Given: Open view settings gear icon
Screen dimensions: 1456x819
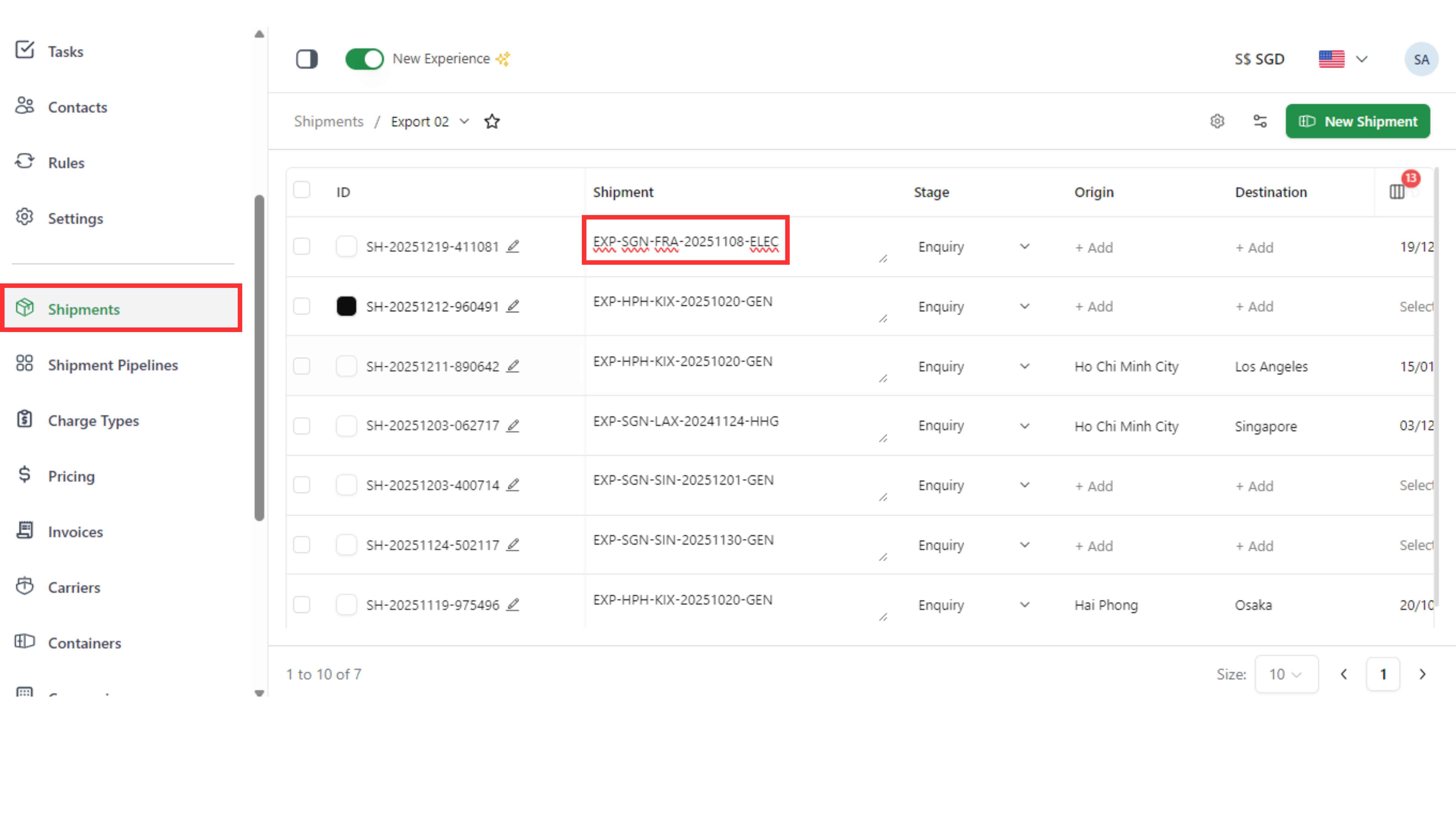Looking at the screenshot, I should [1217, 122].
